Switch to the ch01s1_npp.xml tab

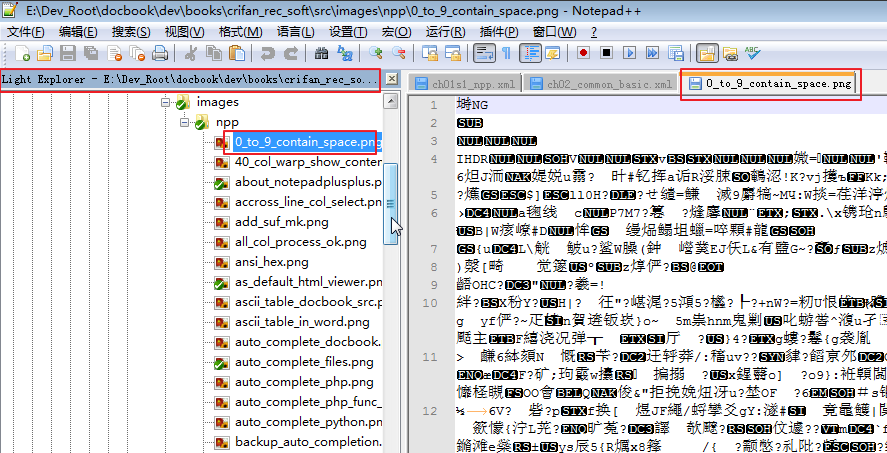[464, 84]
